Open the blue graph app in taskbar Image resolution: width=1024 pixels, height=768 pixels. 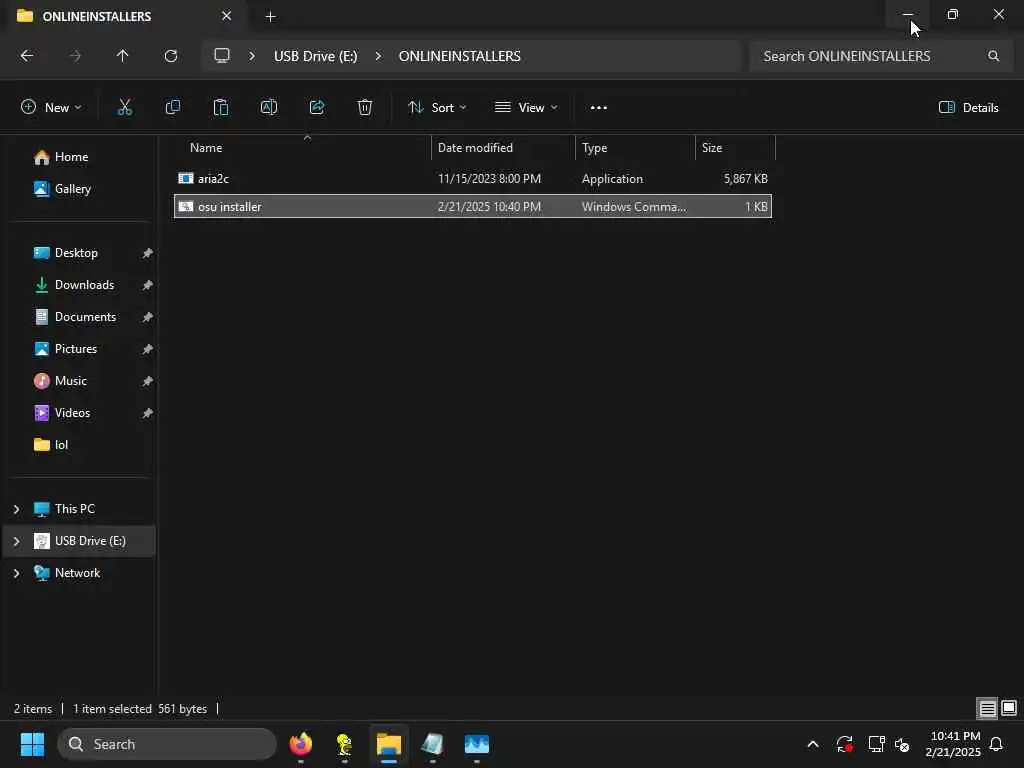click(477, 744)
